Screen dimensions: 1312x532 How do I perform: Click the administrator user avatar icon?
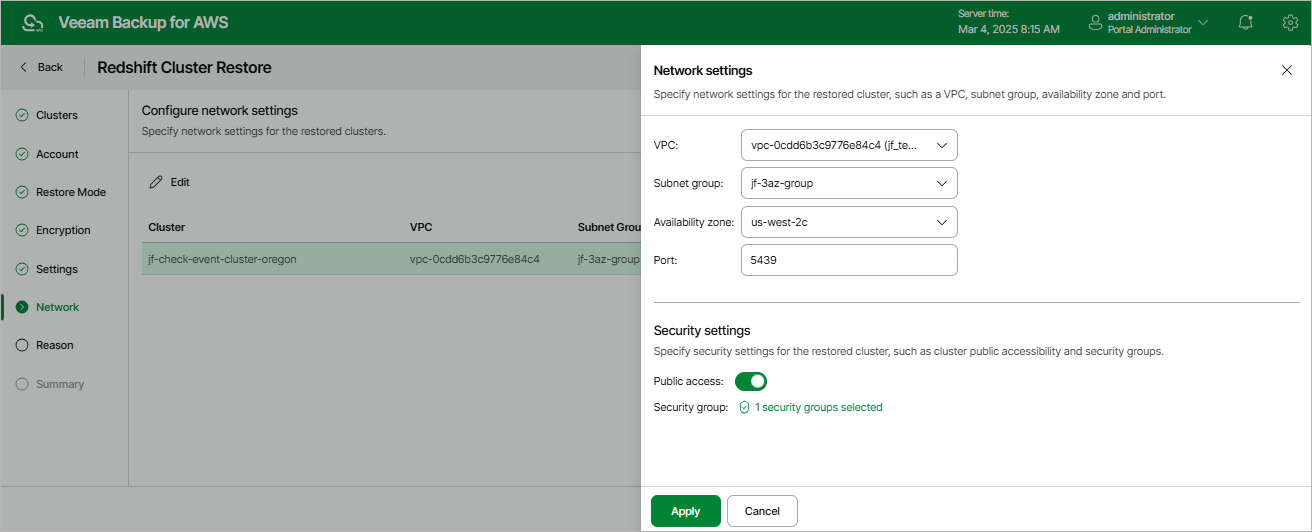point(1095,22)
